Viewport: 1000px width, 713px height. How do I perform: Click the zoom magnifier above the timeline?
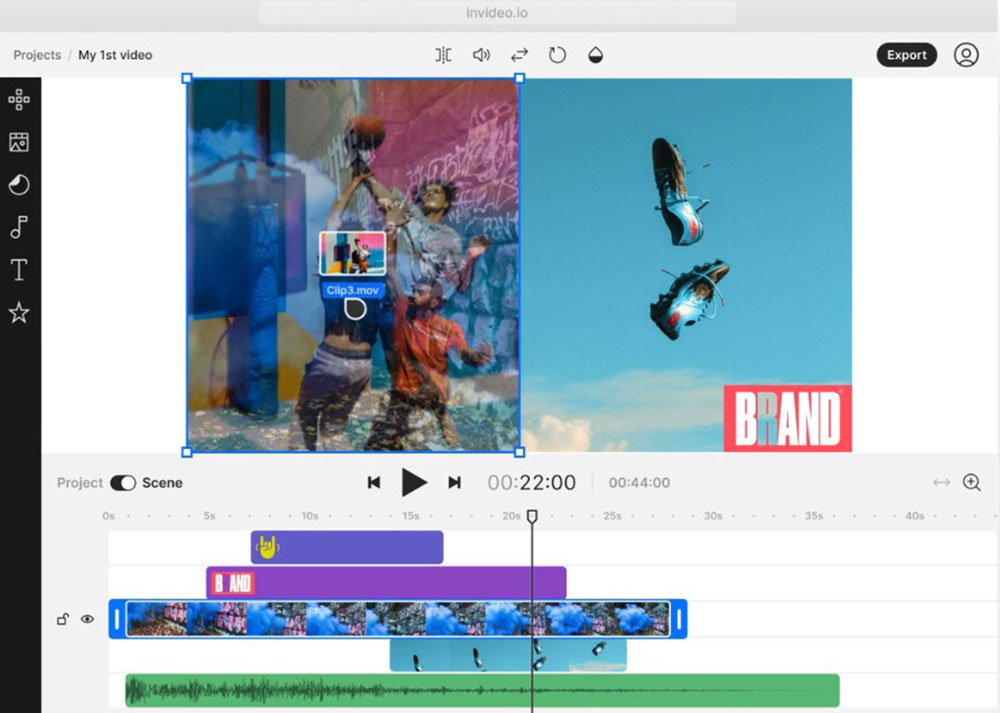[971, 482]
